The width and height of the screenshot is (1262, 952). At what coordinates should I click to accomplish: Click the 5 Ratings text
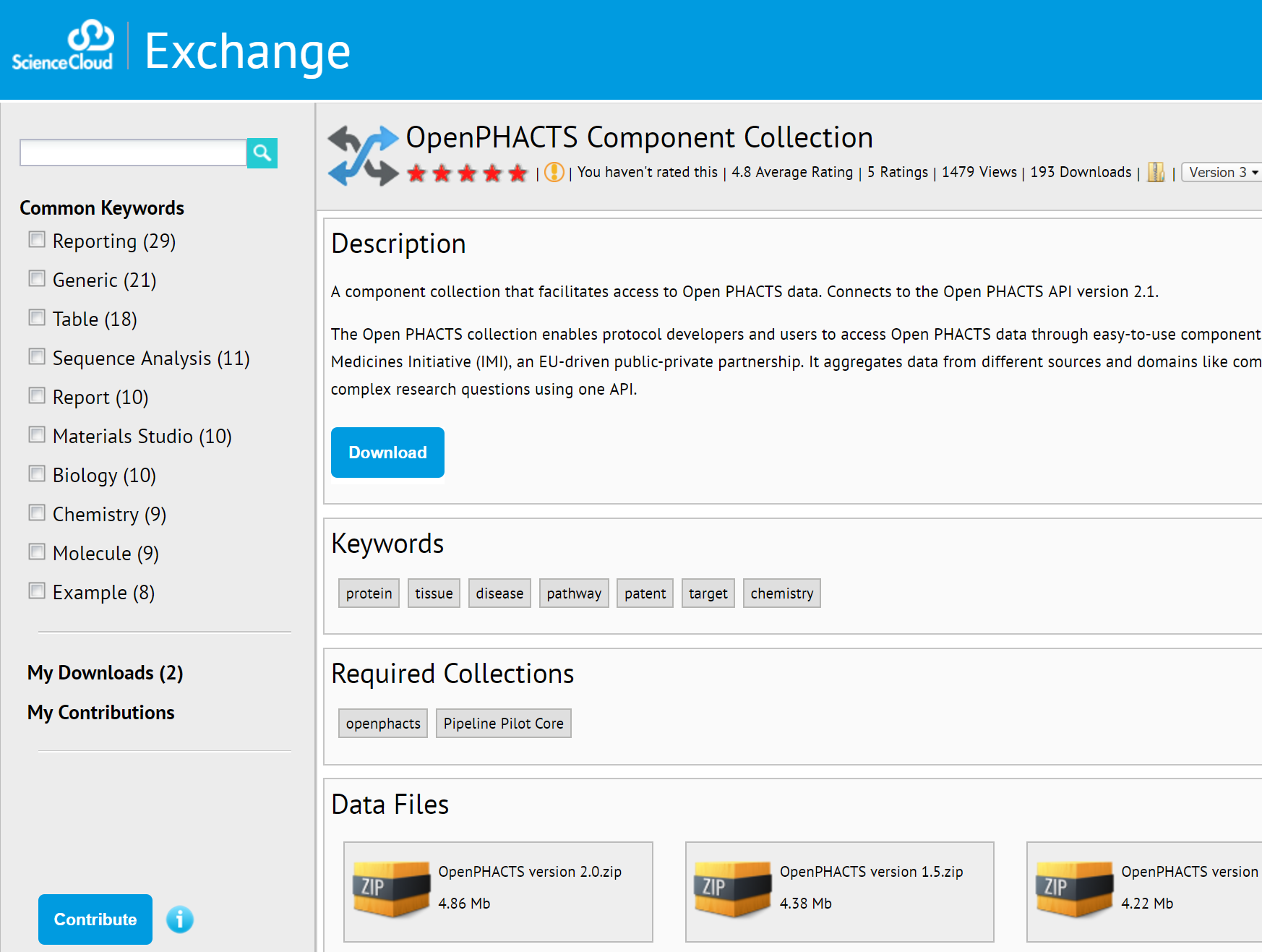(x=898, y=172)
